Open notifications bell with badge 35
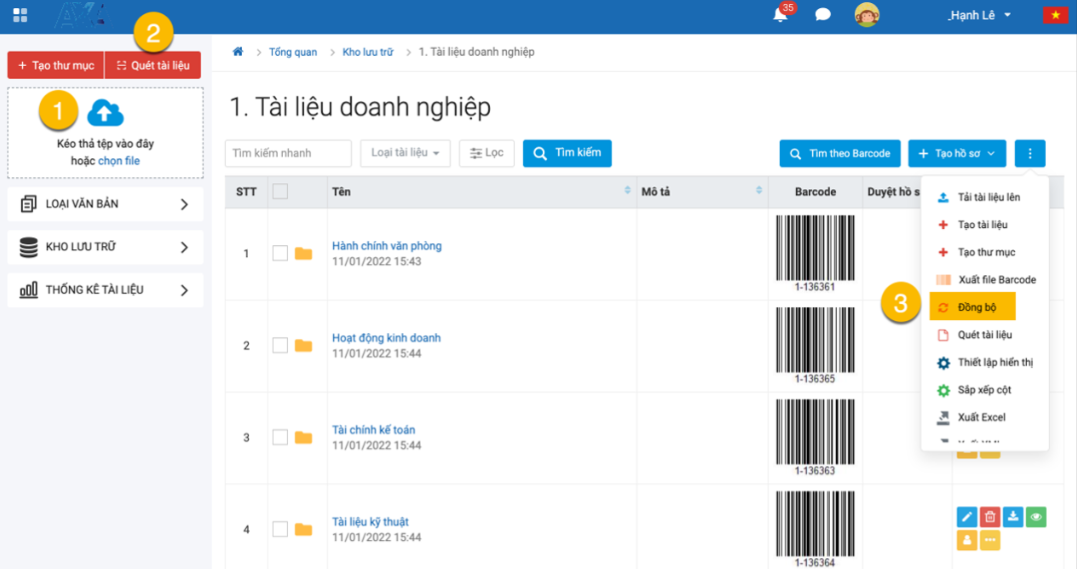Viewport: 1077px width, 569px height. pos(782,13)
